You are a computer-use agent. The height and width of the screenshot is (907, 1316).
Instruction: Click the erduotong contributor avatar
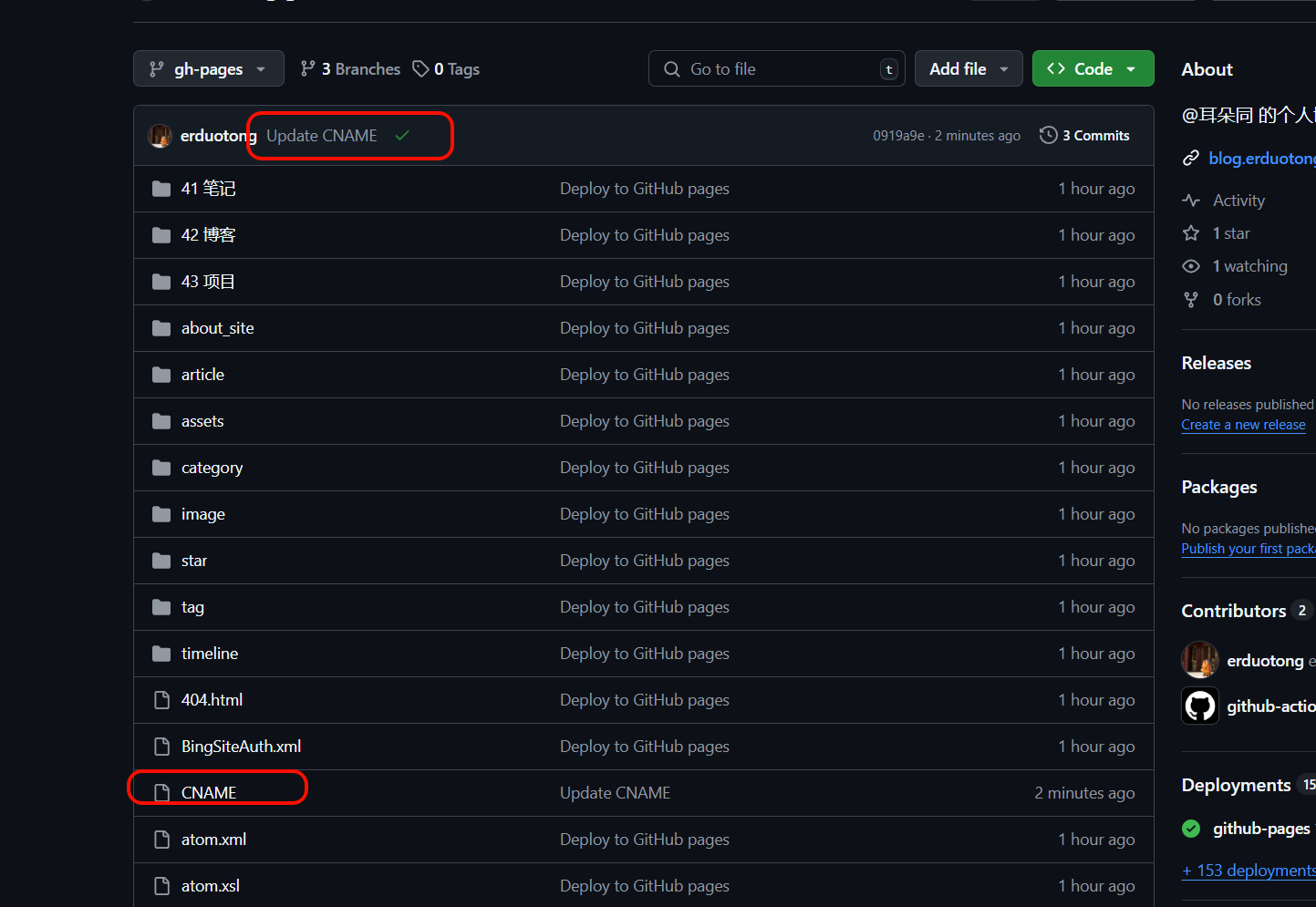(1199, 659)
